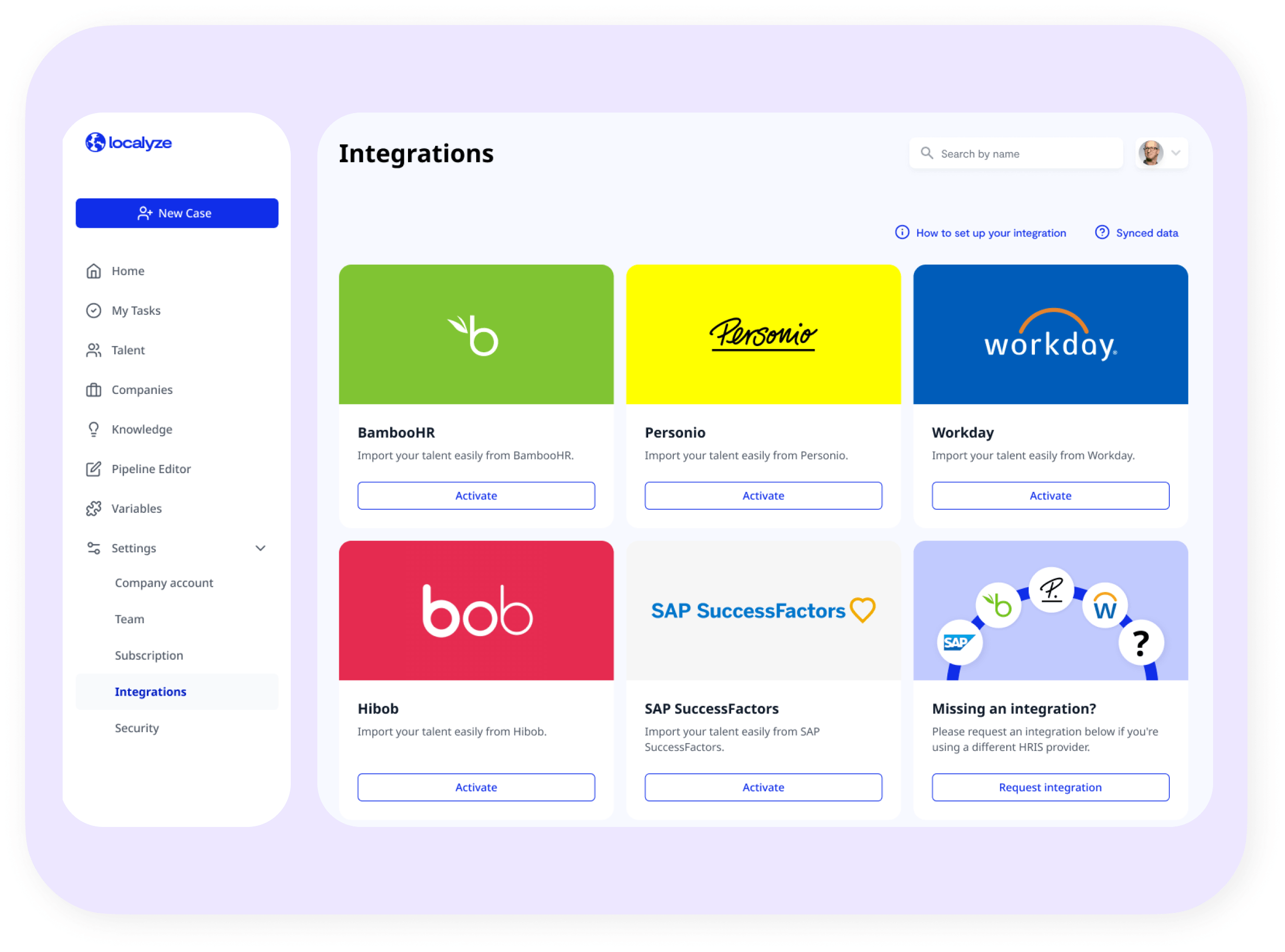Open the Synced data help link

point(1146,233)
